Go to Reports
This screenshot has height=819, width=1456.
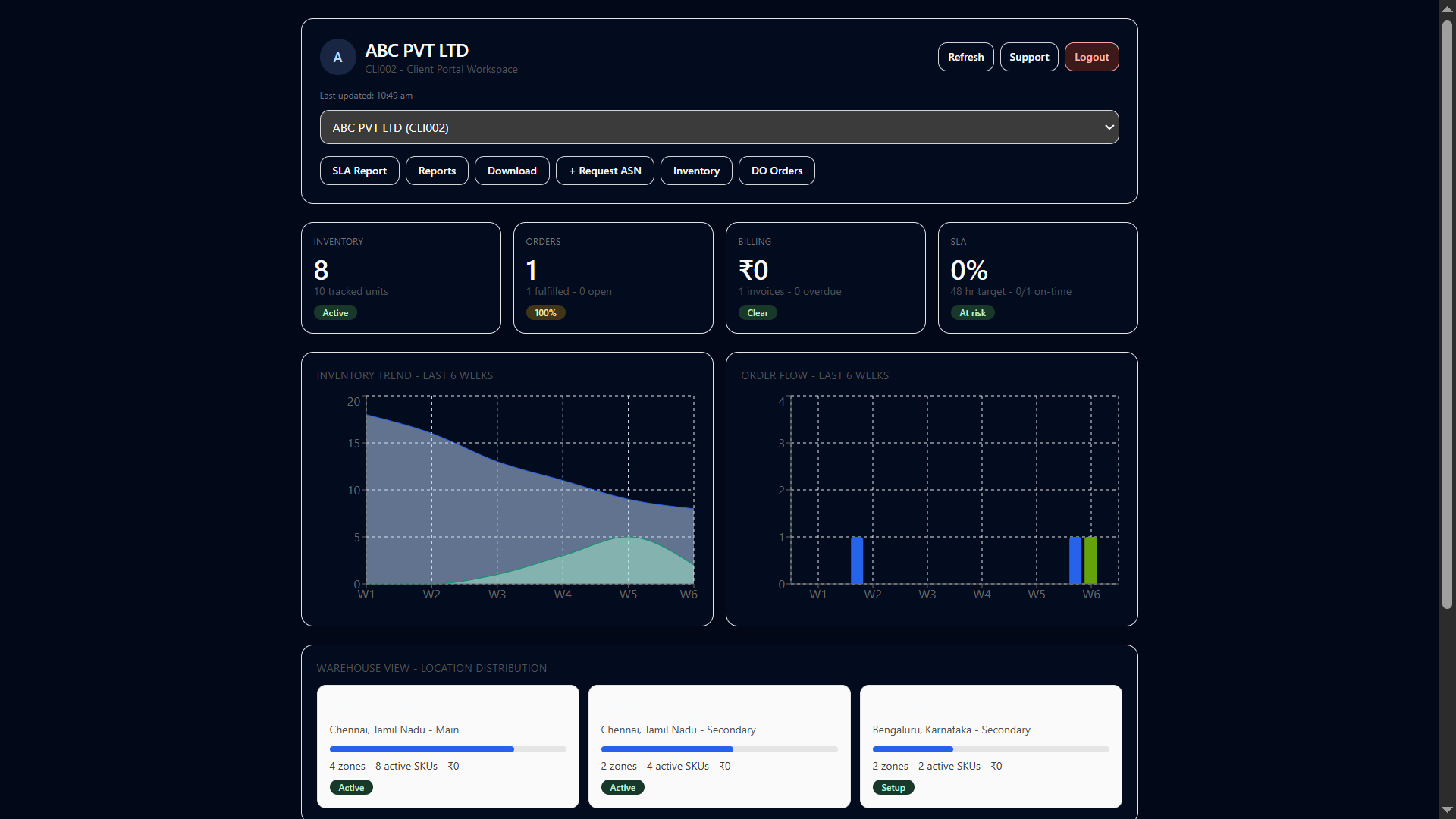pyautogui.click(x=437, y=171)
